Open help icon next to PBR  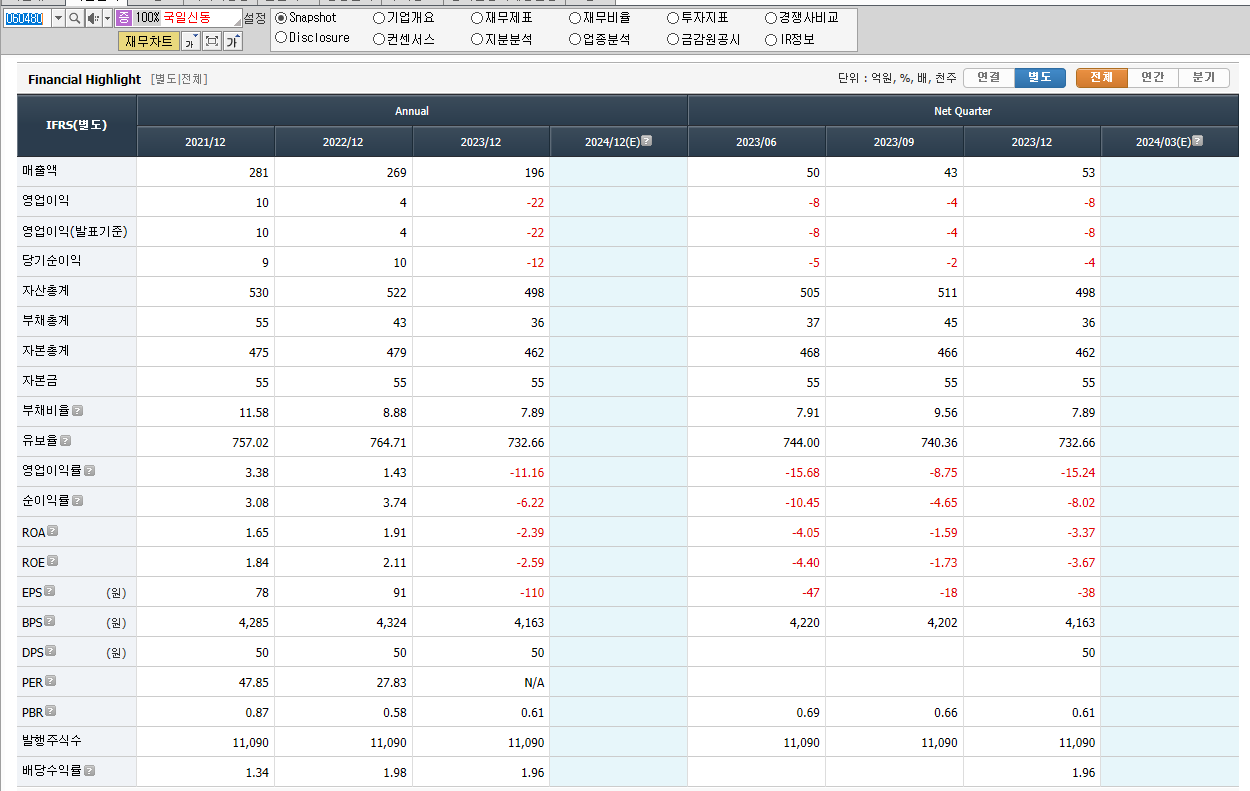[x=50, y=711]
